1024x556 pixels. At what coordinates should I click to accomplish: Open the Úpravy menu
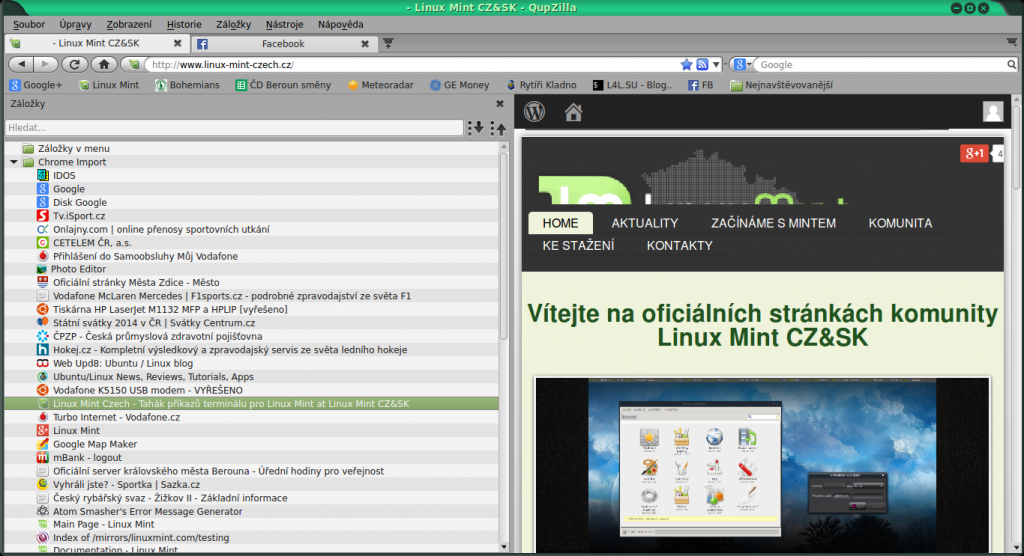pyautogui.click(x=75, y=24)
